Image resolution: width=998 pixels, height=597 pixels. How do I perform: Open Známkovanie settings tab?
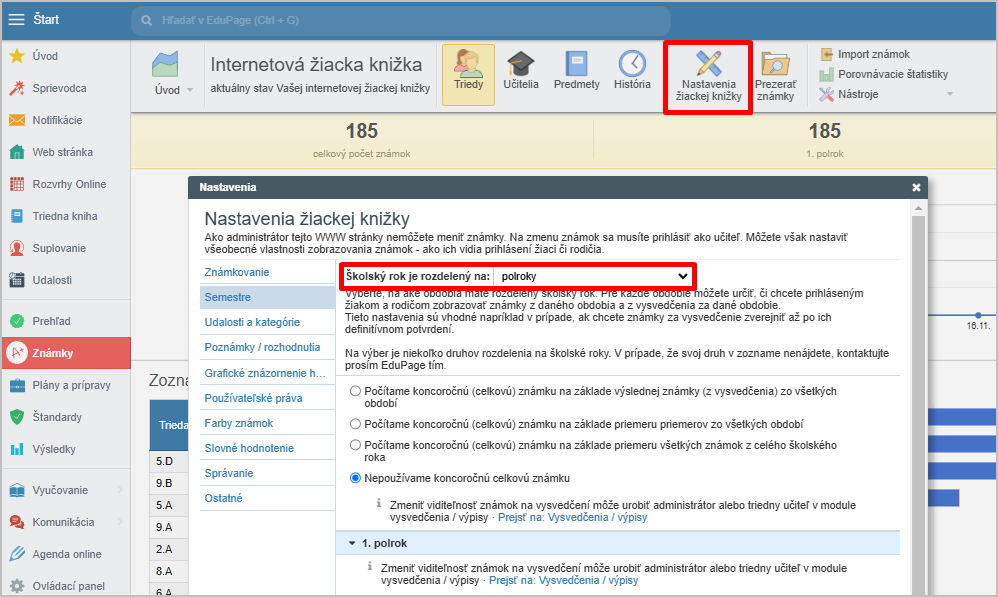pyautogui.click(x=267, y=272)
